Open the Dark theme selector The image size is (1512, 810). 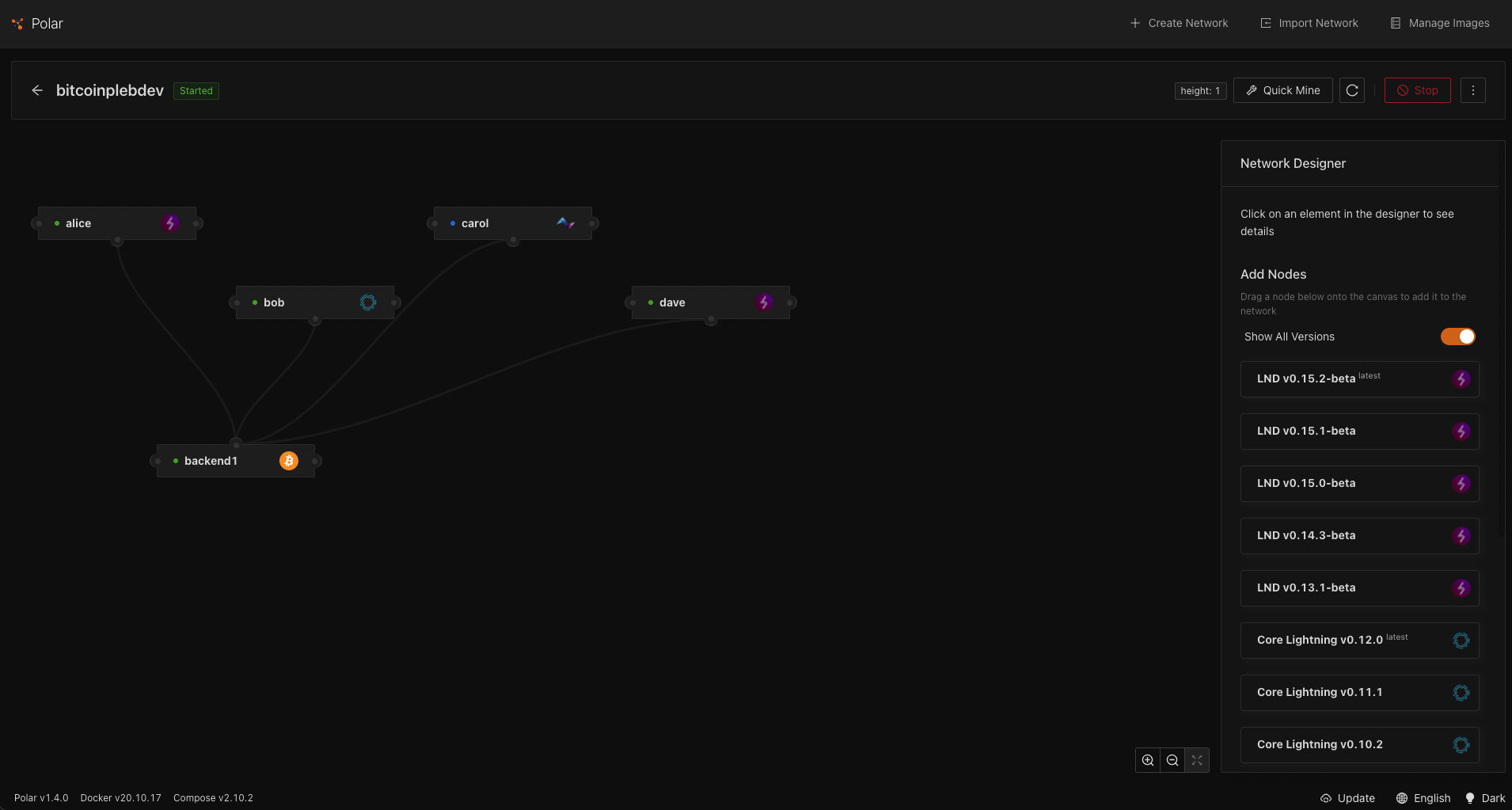(x=1485, y=798)
